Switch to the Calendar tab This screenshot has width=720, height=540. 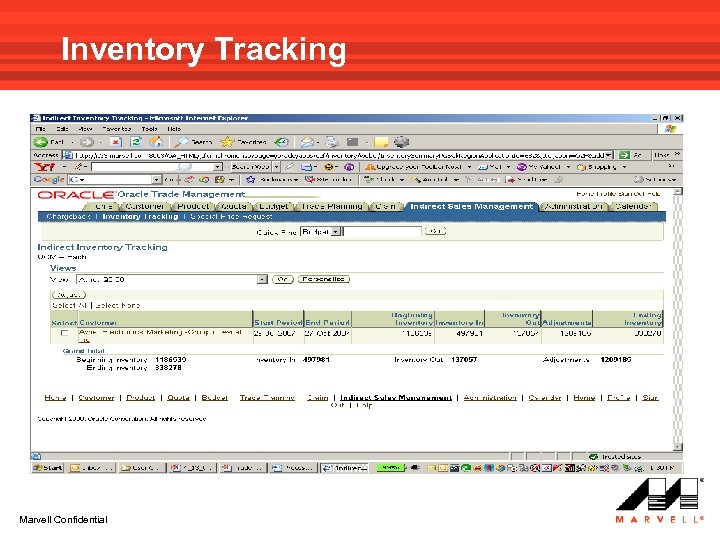(x=633, y=207)
